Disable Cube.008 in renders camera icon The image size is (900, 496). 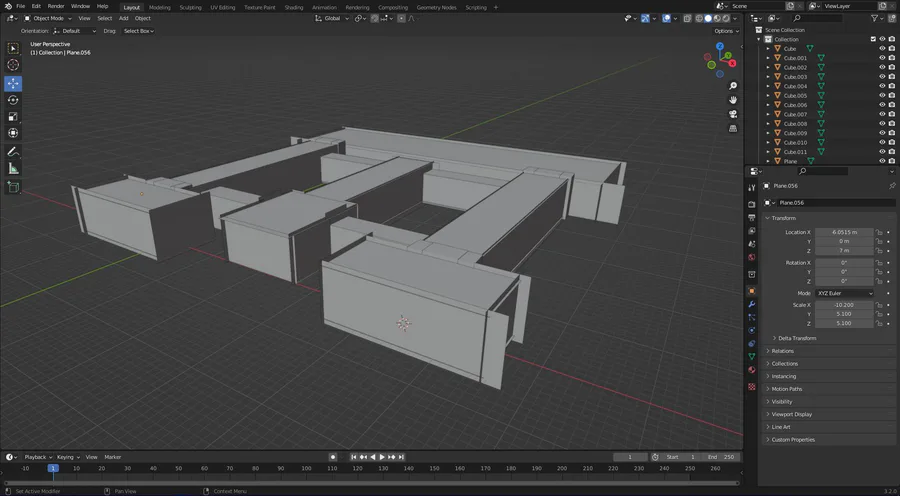(x=891, y=123)
